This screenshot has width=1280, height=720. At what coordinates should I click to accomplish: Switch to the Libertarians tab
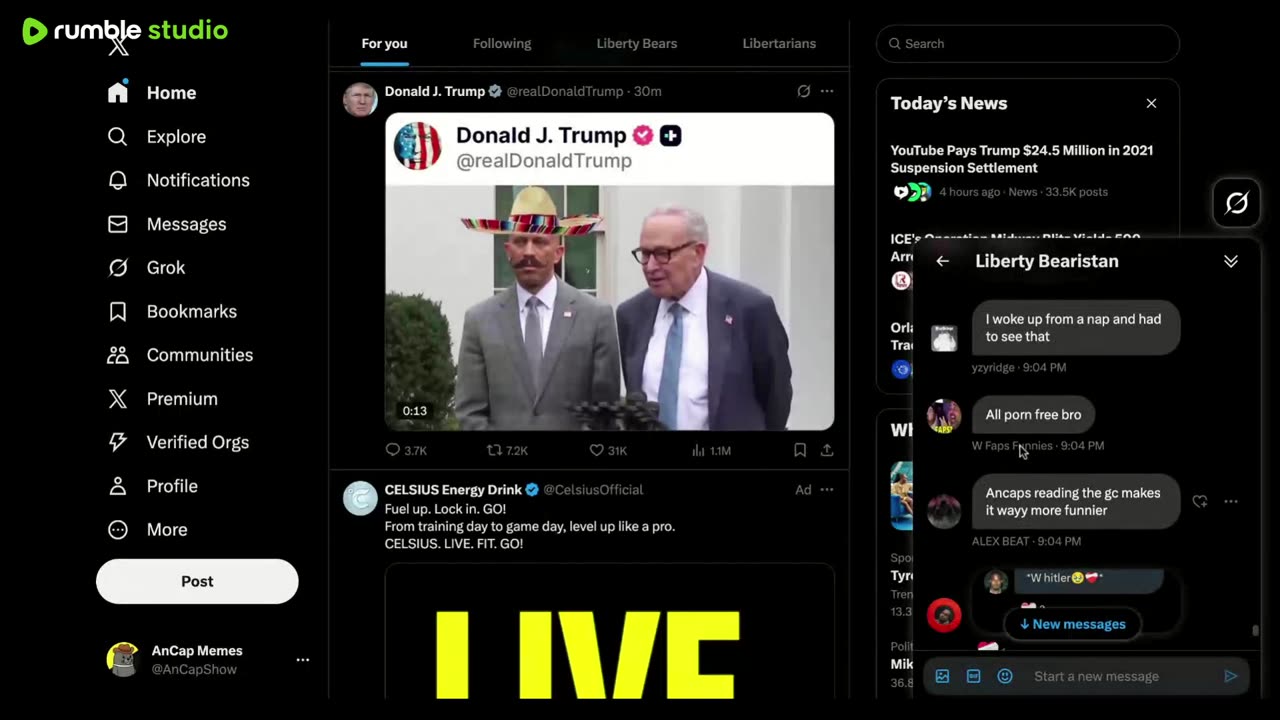click(779, 44)
